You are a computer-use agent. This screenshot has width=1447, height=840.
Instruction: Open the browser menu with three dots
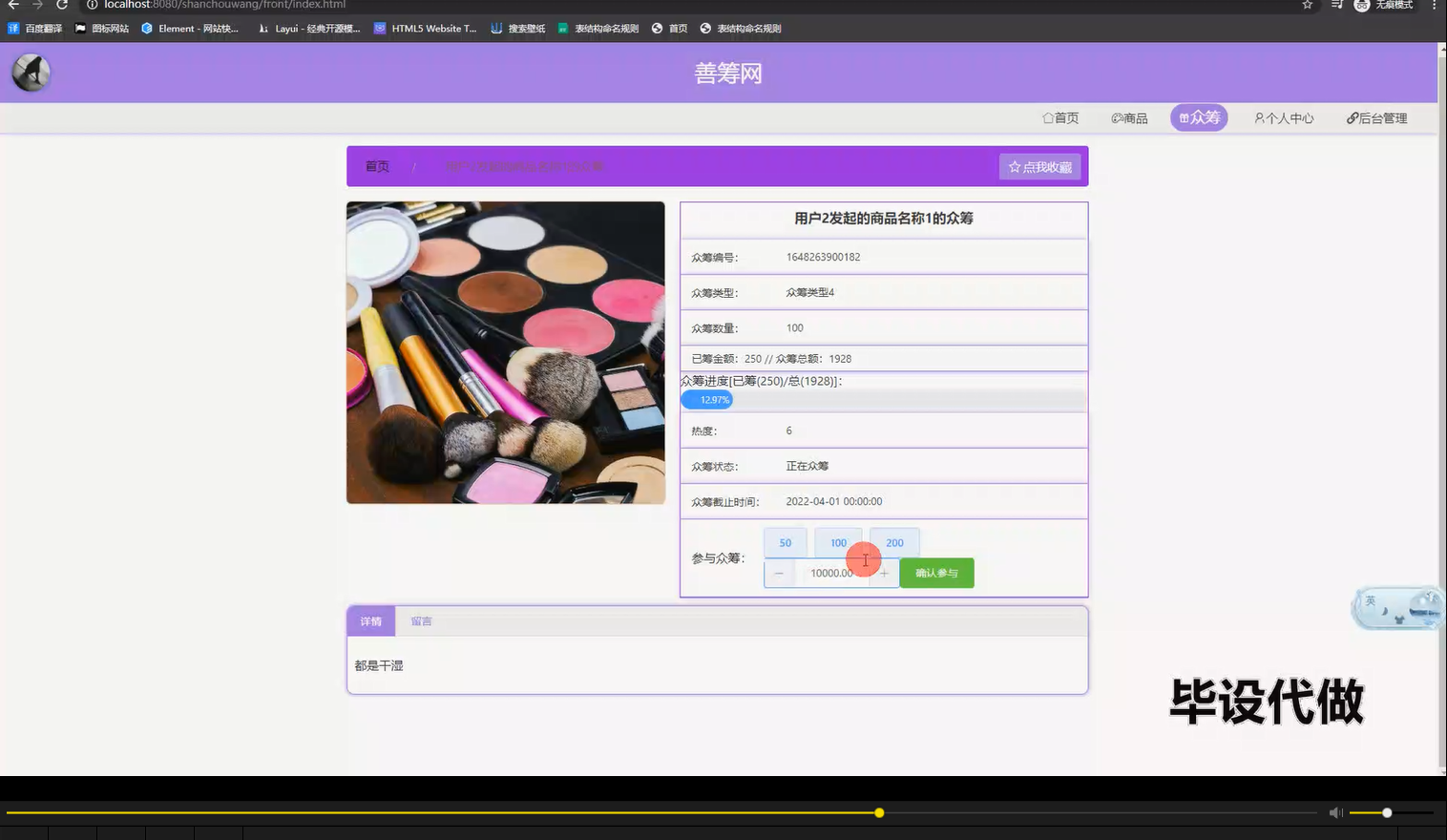(1435, 6)
